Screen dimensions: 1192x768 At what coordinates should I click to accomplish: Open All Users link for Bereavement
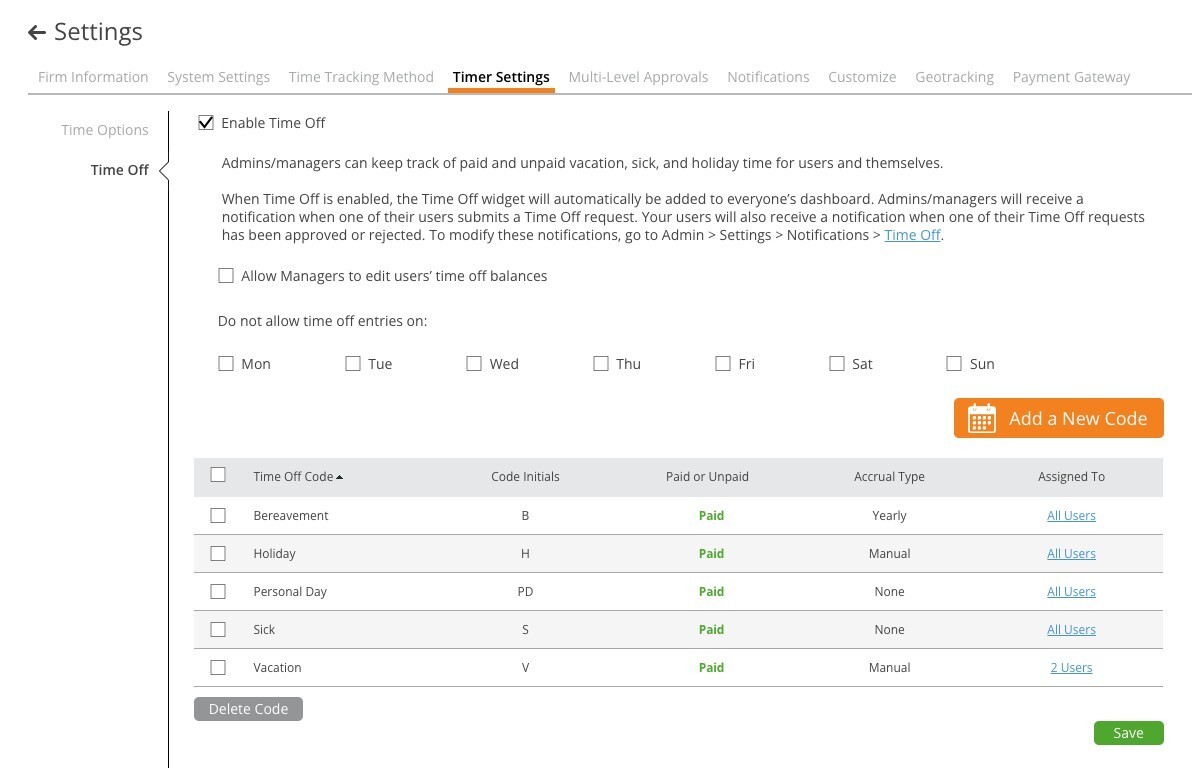point(1071,516)
